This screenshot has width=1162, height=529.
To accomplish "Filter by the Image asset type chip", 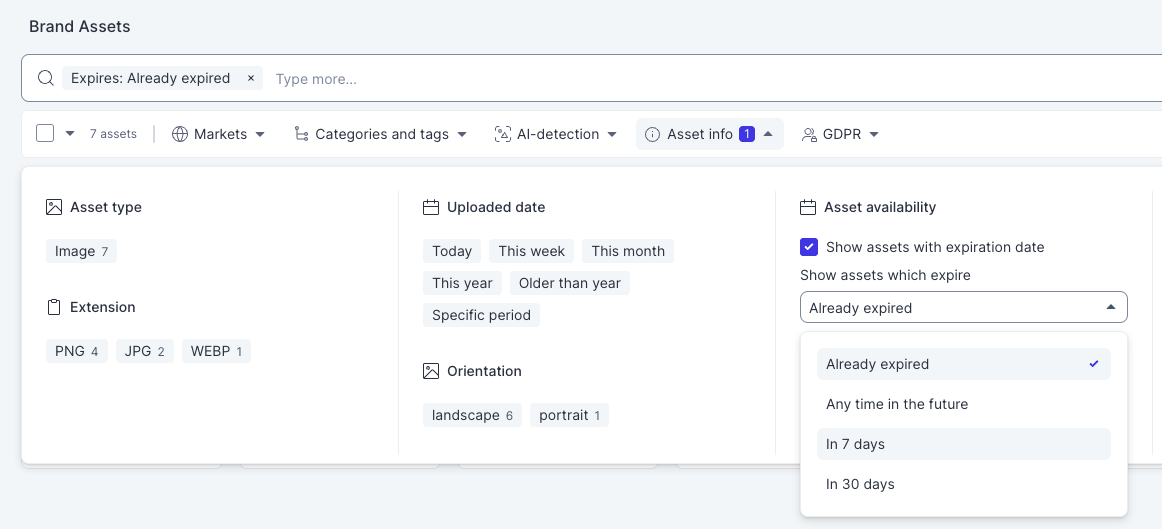I will pyautogui.click(x=82, y=251).
